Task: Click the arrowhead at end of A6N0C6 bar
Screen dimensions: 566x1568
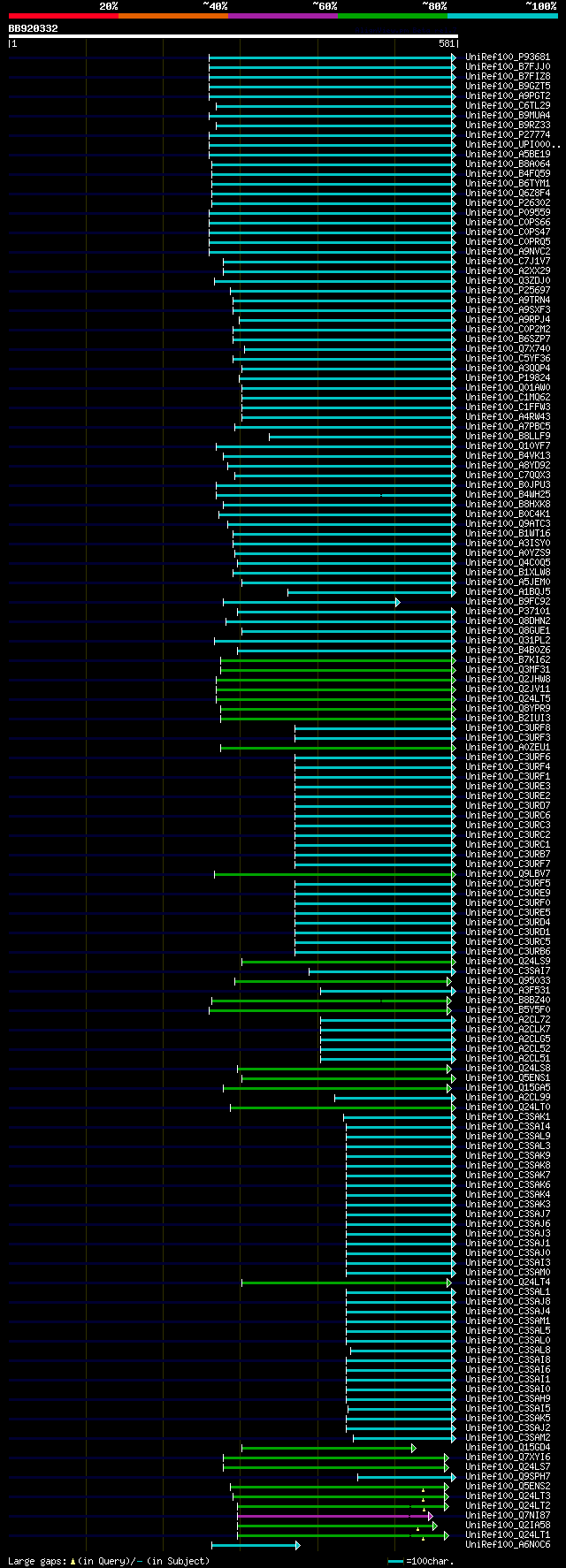Action: click(x=298, y=1545)
